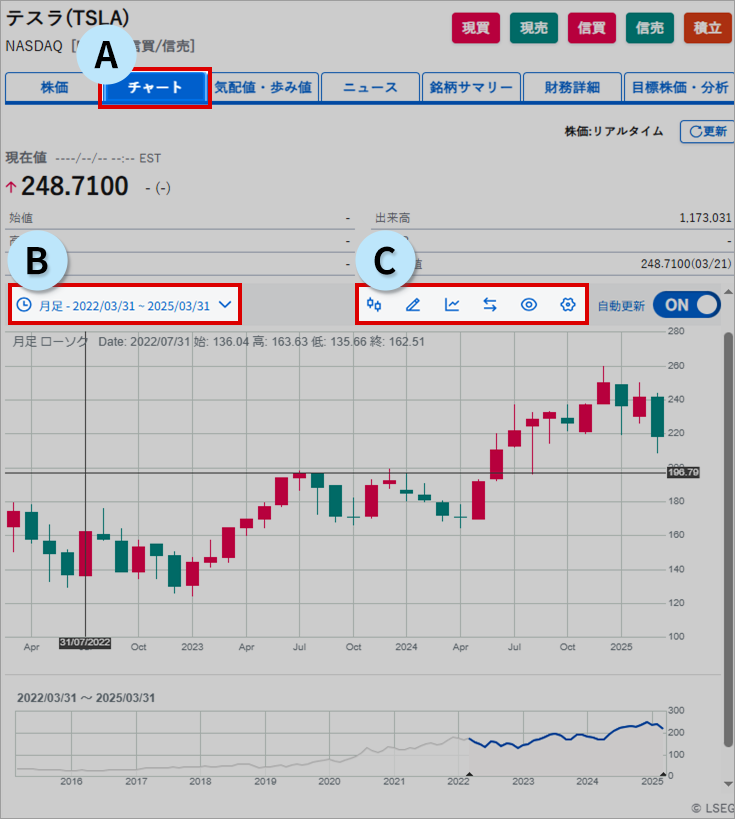Click the テスラ(TSLA) title
735x819 pixels.
coord(67,18)
